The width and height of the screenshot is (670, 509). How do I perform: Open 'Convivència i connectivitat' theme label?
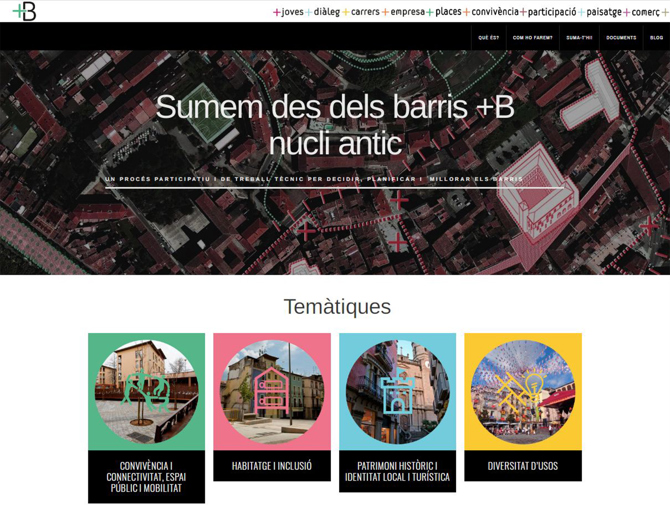[147, 477]
